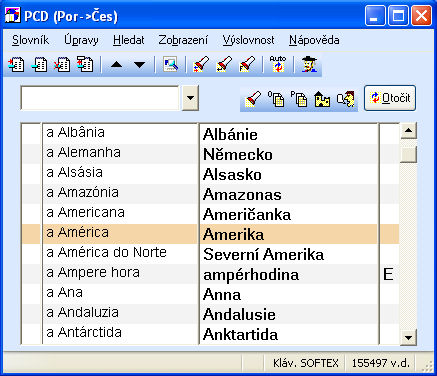The width and height of the screenshot is (437, 376).
Task: Click the flashlight icon beside the search box
Action: (x=253, y=99)
